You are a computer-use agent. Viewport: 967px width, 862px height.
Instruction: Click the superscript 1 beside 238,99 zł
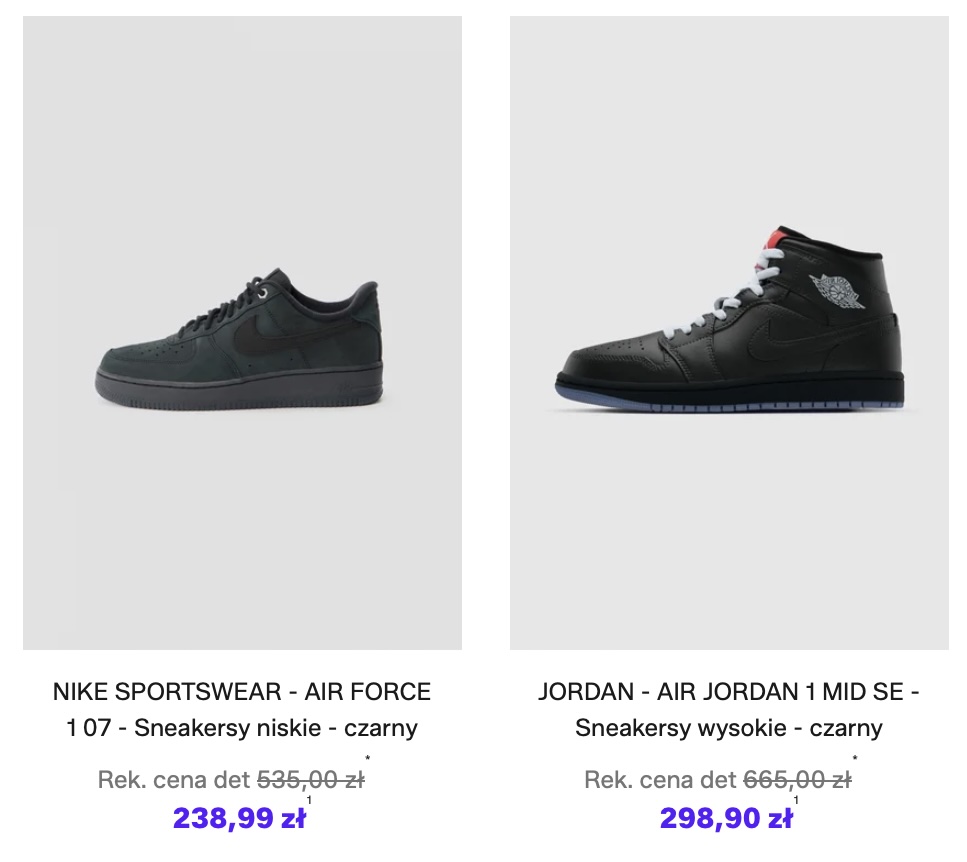pos(309,800)
